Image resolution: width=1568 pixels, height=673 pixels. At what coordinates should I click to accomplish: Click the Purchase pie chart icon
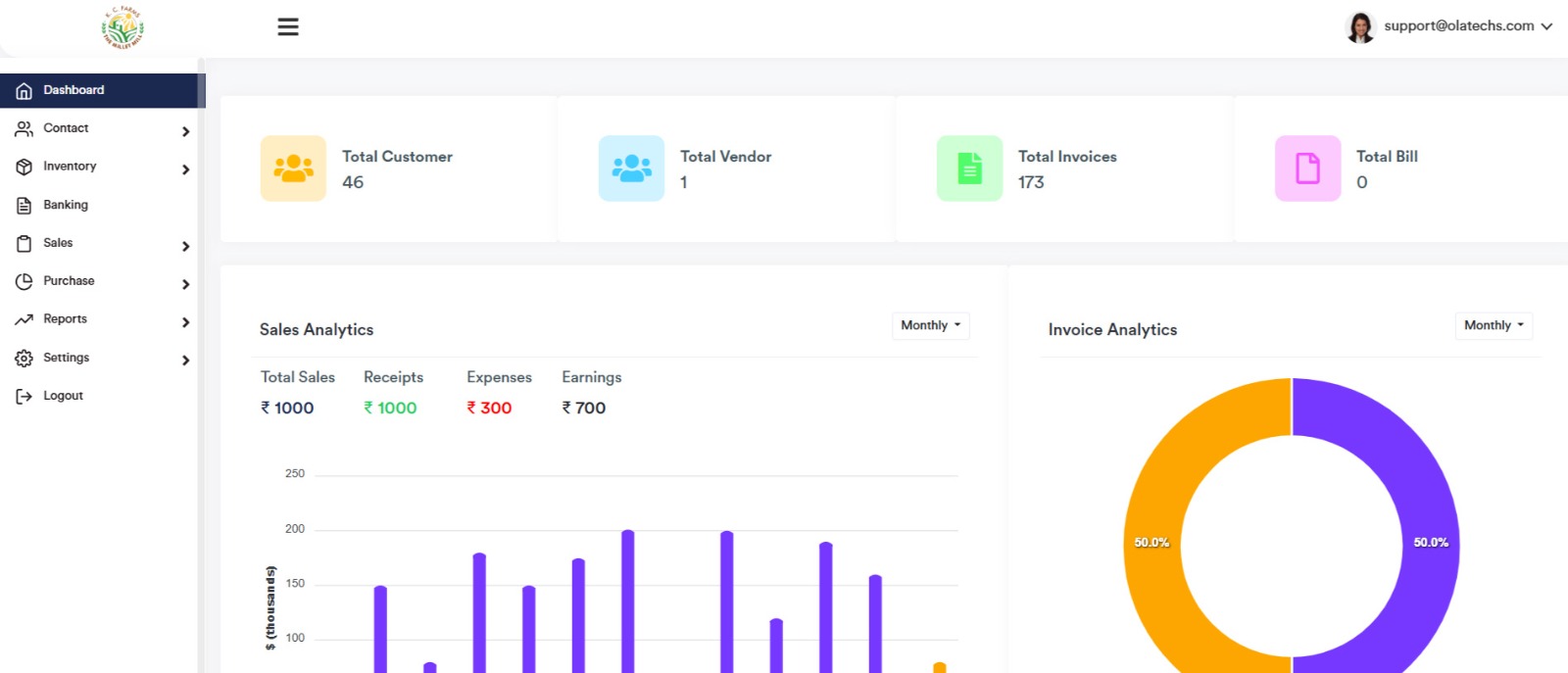pos(24,281)
